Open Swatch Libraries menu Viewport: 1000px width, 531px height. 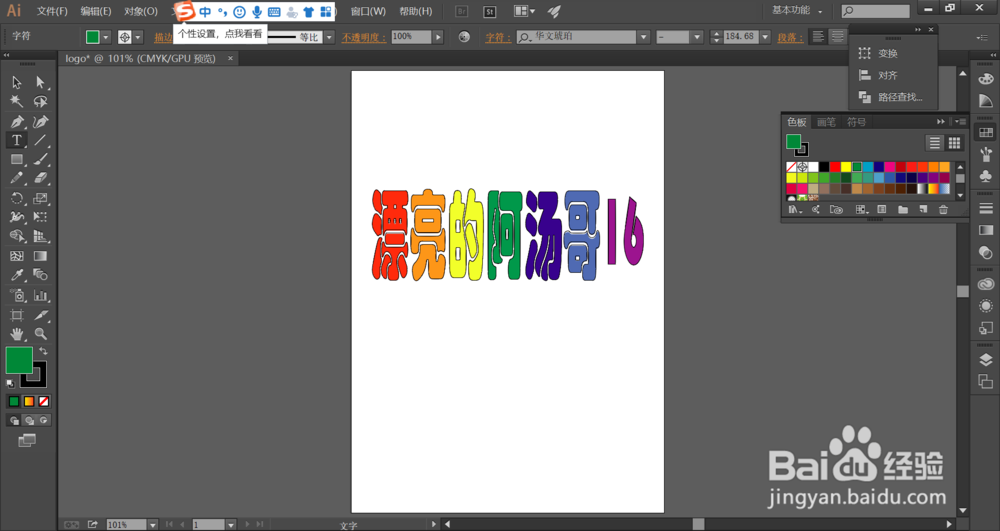click(793, 209)
